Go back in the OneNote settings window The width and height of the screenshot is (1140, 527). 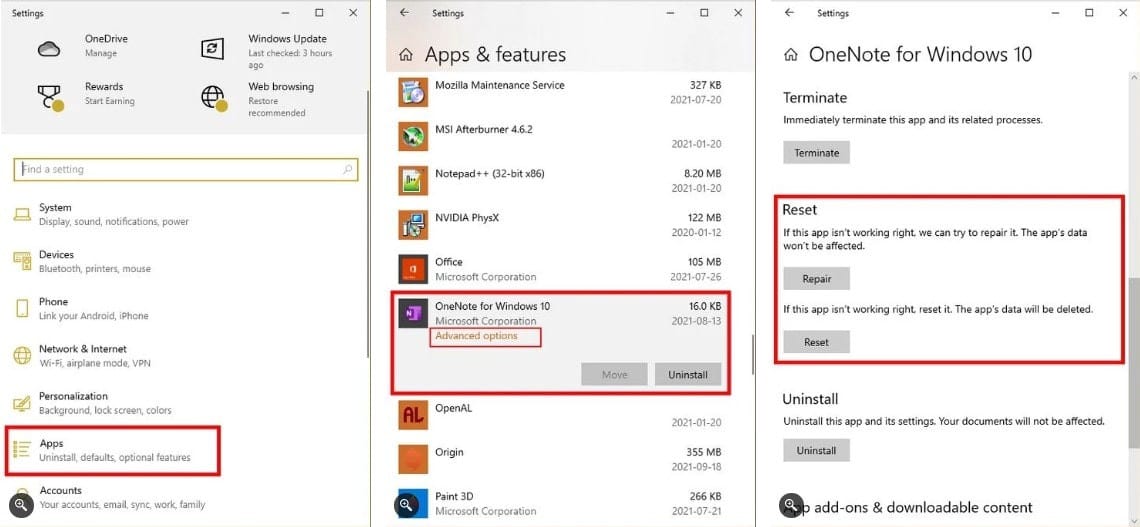coord(790,13)
